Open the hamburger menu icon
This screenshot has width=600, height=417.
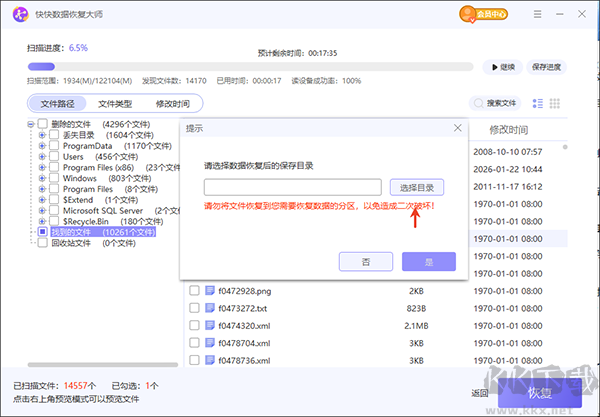(537, 14)
